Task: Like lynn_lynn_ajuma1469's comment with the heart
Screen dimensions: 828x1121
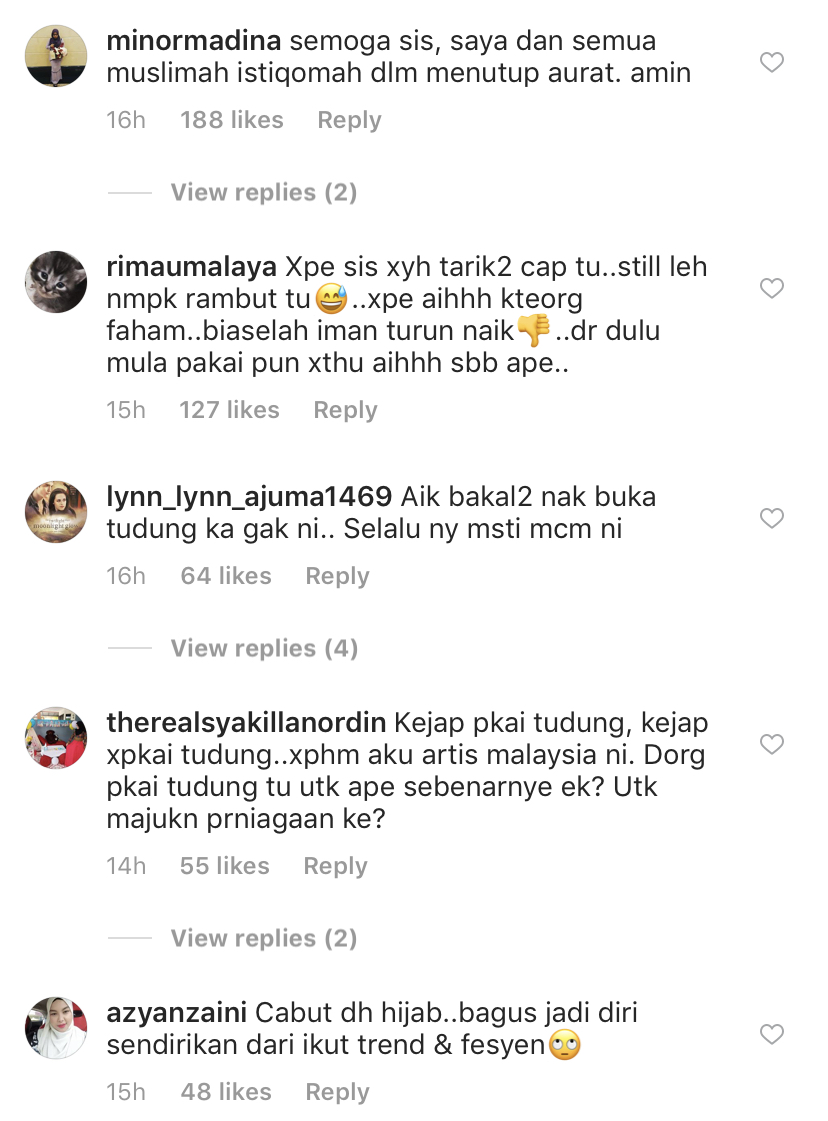Action: [772, 518]
